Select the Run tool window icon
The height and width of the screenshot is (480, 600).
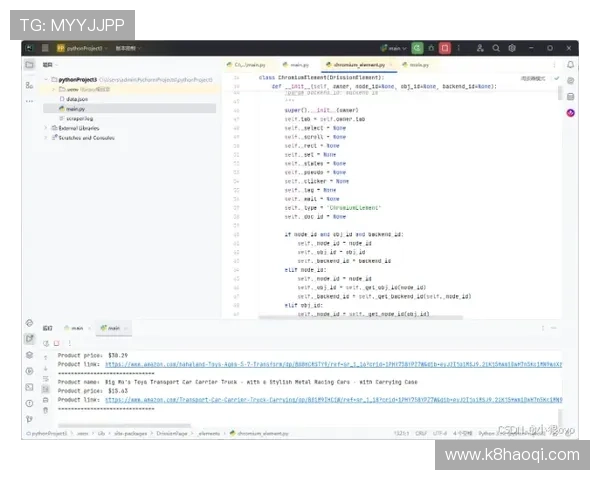click(x=29, y=338)
